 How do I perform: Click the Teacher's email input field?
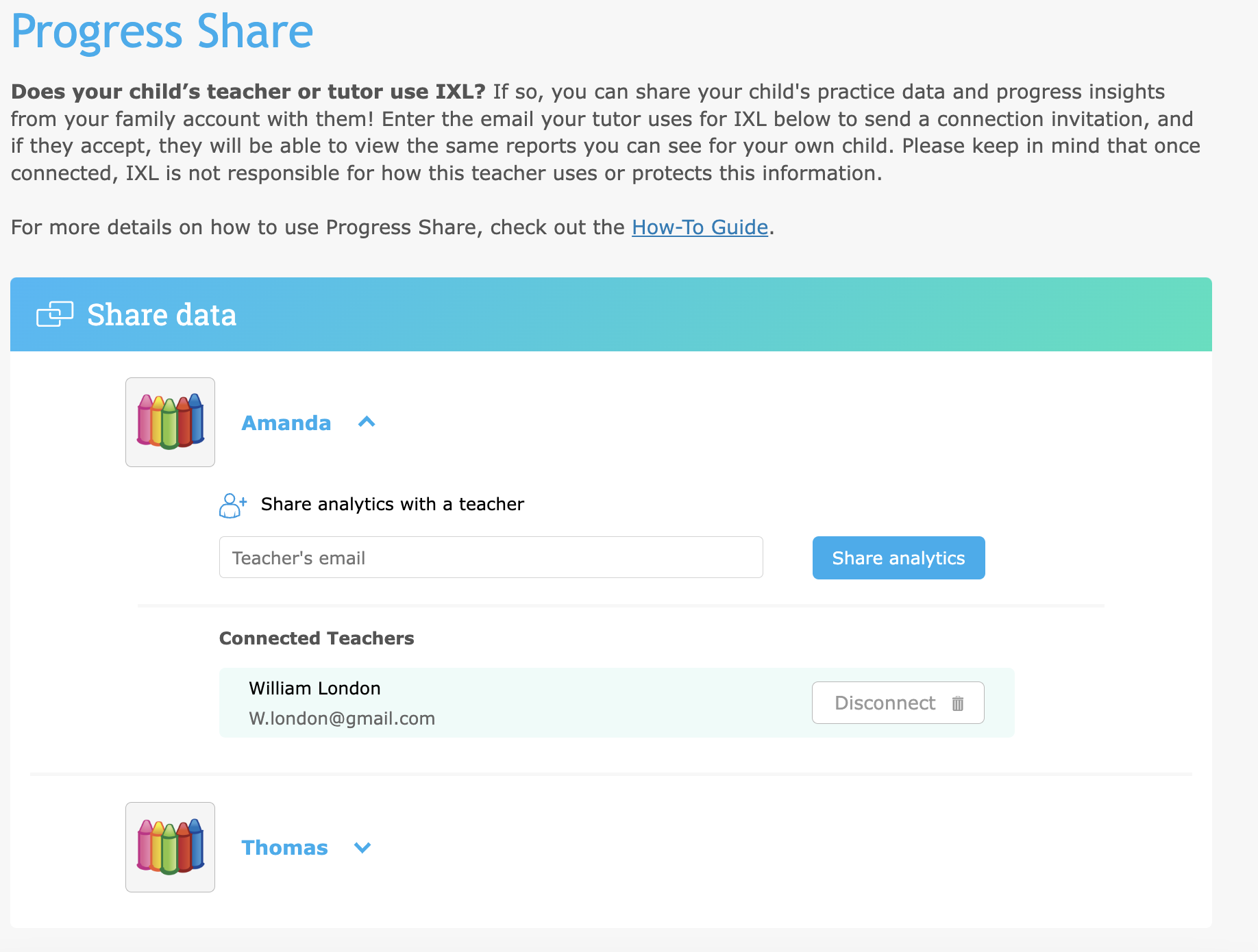pyautogui.click(x=490, y=558)
